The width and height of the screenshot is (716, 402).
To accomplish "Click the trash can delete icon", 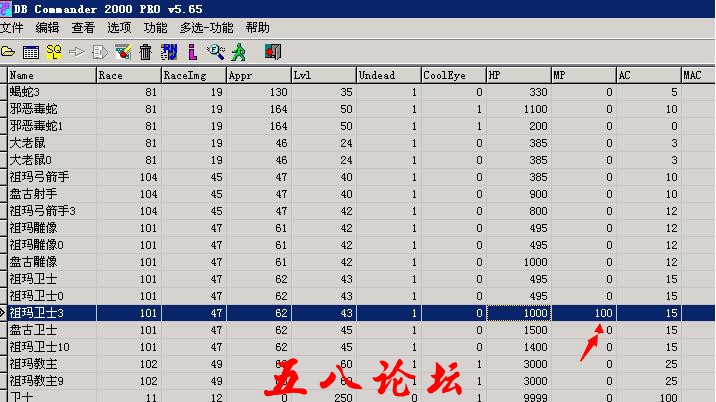I will click(146, 50).
